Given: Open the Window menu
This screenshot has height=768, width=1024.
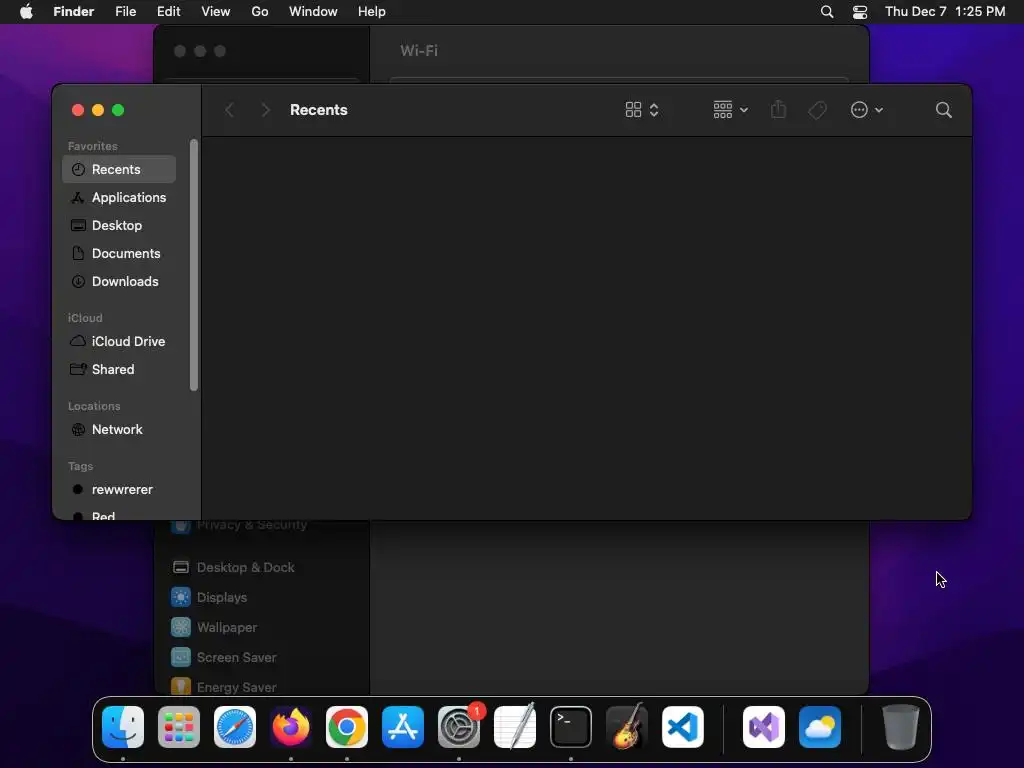Looking at the screenshot, I should [x=313, y=12].
